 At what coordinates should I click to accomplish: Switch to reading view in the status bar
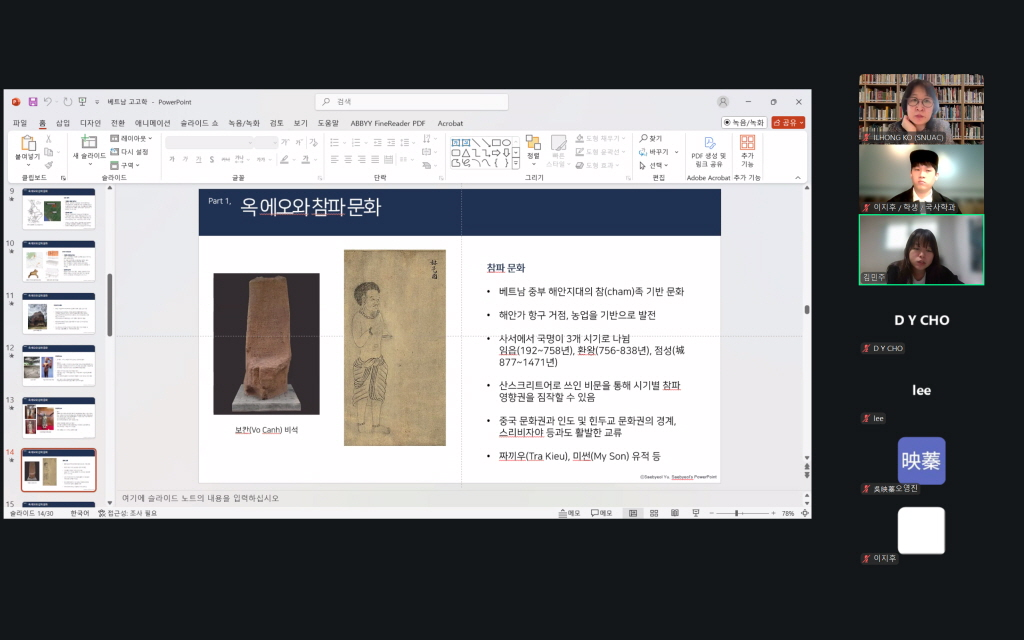675,513
